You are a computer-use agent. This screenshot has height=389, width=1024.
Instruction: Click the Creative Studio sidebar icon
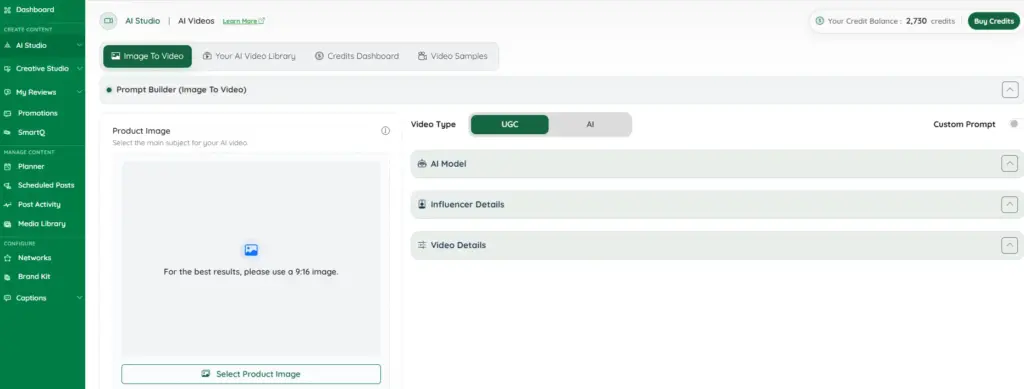7,69
